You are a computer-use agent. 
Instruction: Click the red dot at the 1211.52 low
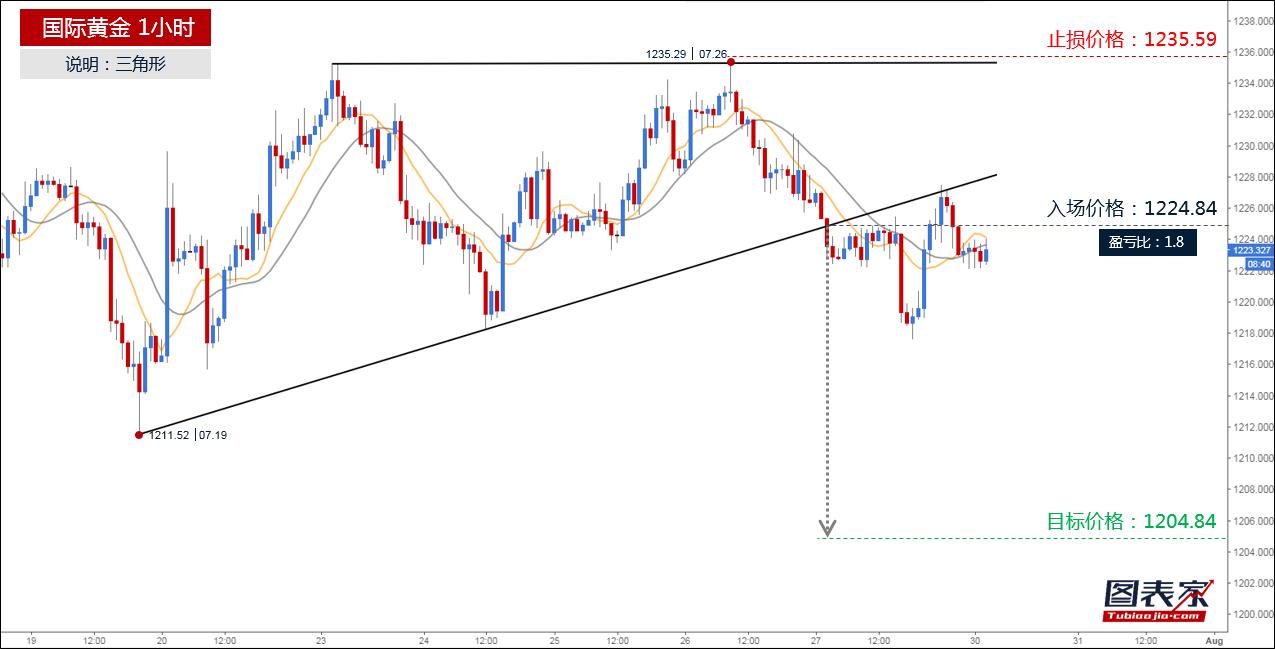(138, 434)
